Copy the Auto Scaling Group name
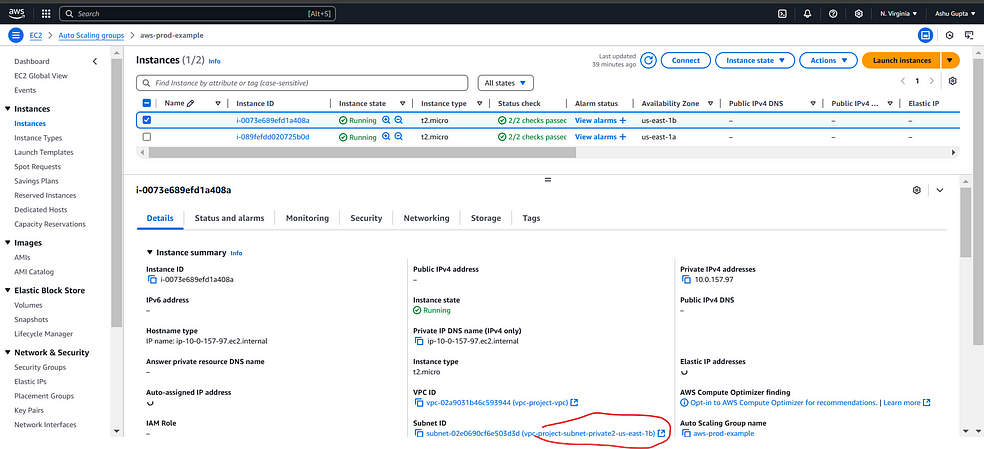 [685, 433]
